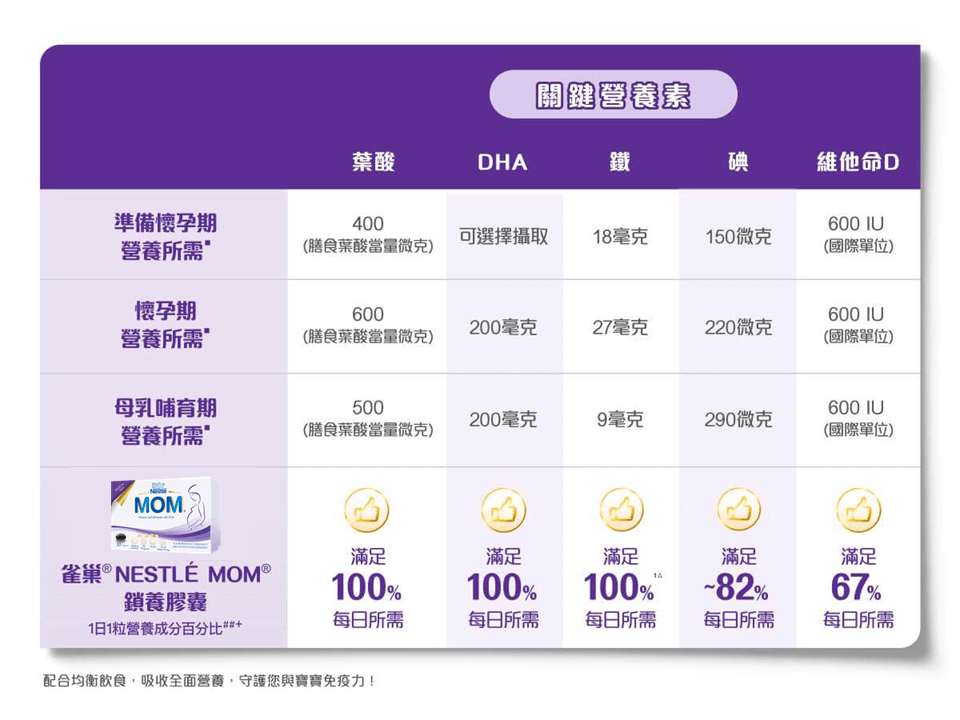Click the ~82% figure under 碘

pyautogui.click(x=737, y=587)
